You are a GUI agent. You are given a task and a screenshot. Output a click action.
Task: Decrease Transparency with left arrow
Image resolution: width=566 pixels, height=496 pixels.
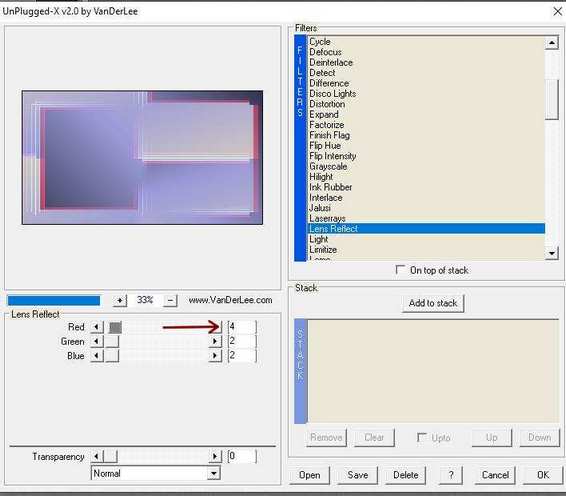click(97, 457)
